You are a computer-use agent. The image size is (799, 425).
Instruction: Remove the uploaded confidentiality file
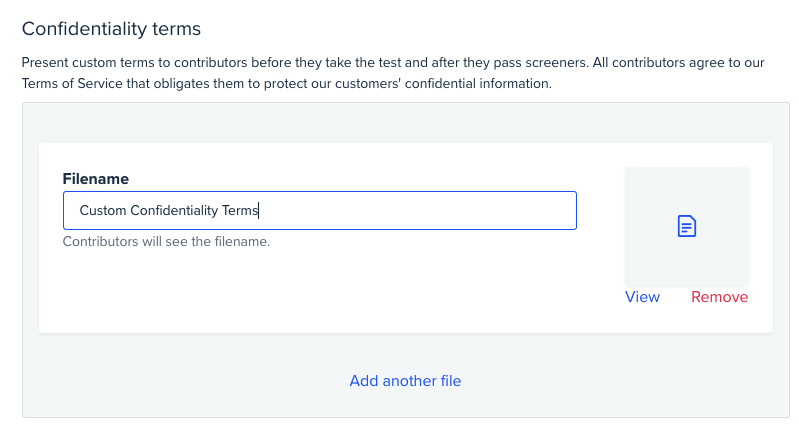[720, 297]
